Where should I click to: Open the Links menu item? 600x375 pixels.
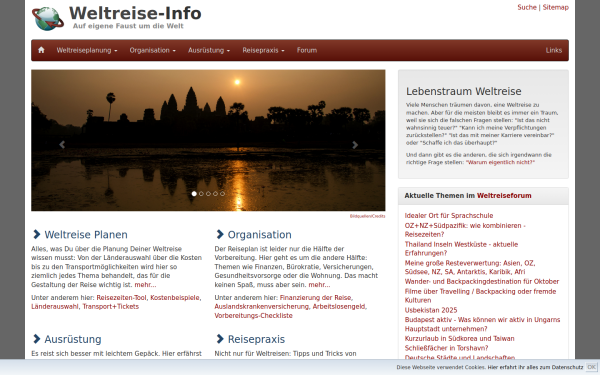click(554, 50)
